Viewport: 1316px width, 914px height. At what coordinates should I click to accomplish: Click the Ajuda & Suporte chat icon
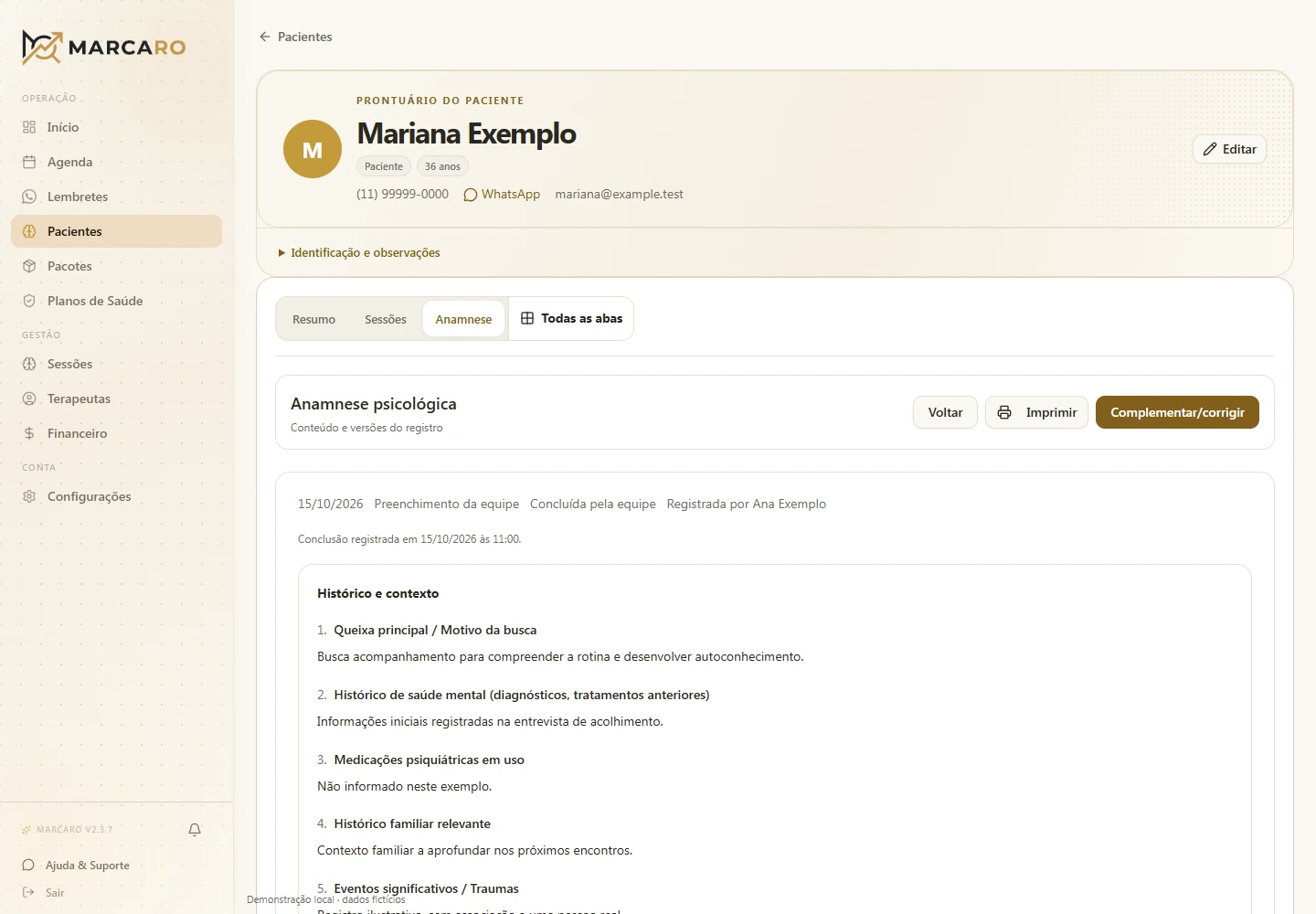(28, 866)
